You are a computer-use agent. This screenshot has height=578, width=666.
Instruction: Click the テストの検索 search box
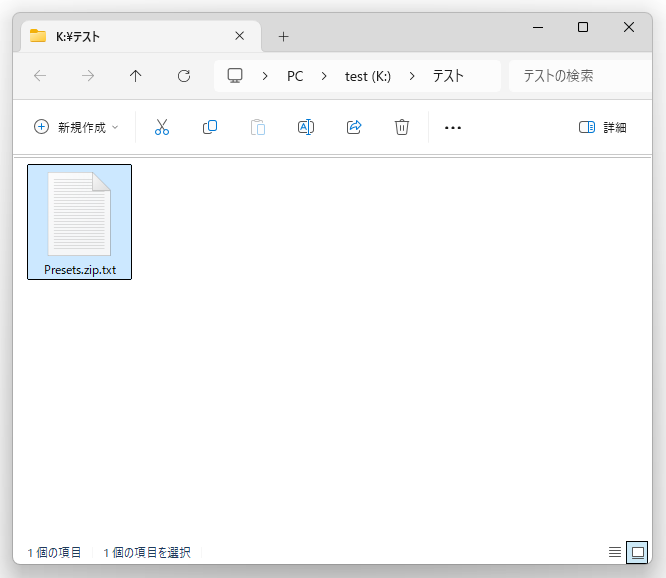[x=580, y=76]
